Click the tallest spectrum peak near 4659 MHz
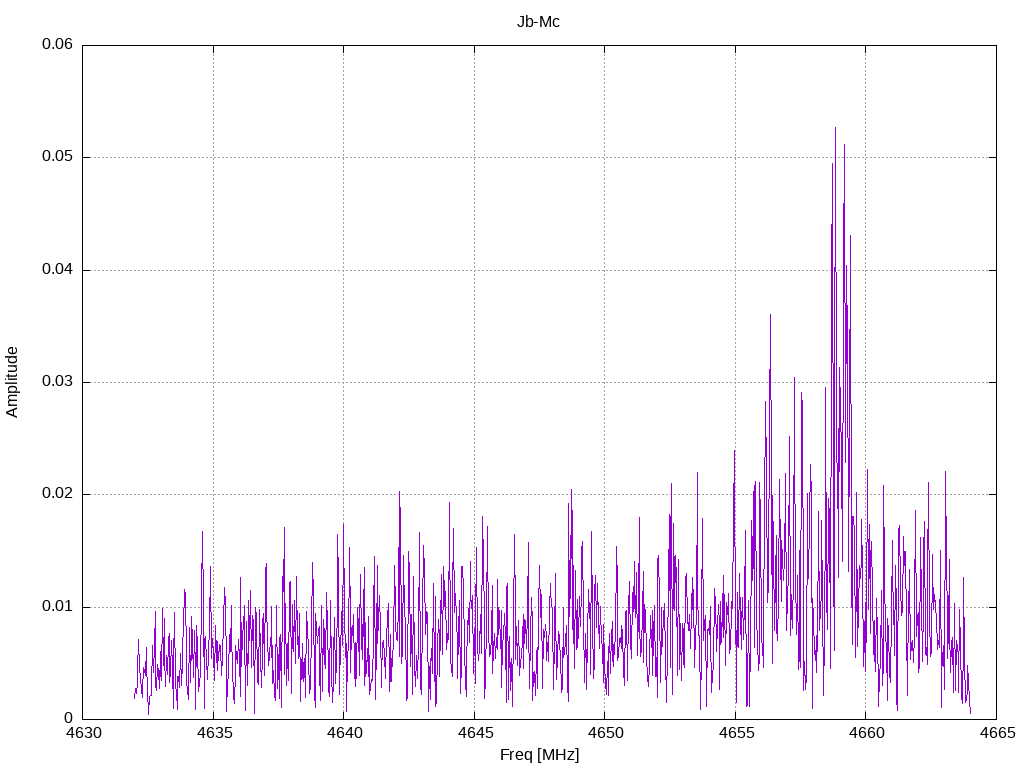Image resolution: width=1024 pixels, height=768 pixels. pyautogui.click(x=835, y=128)
